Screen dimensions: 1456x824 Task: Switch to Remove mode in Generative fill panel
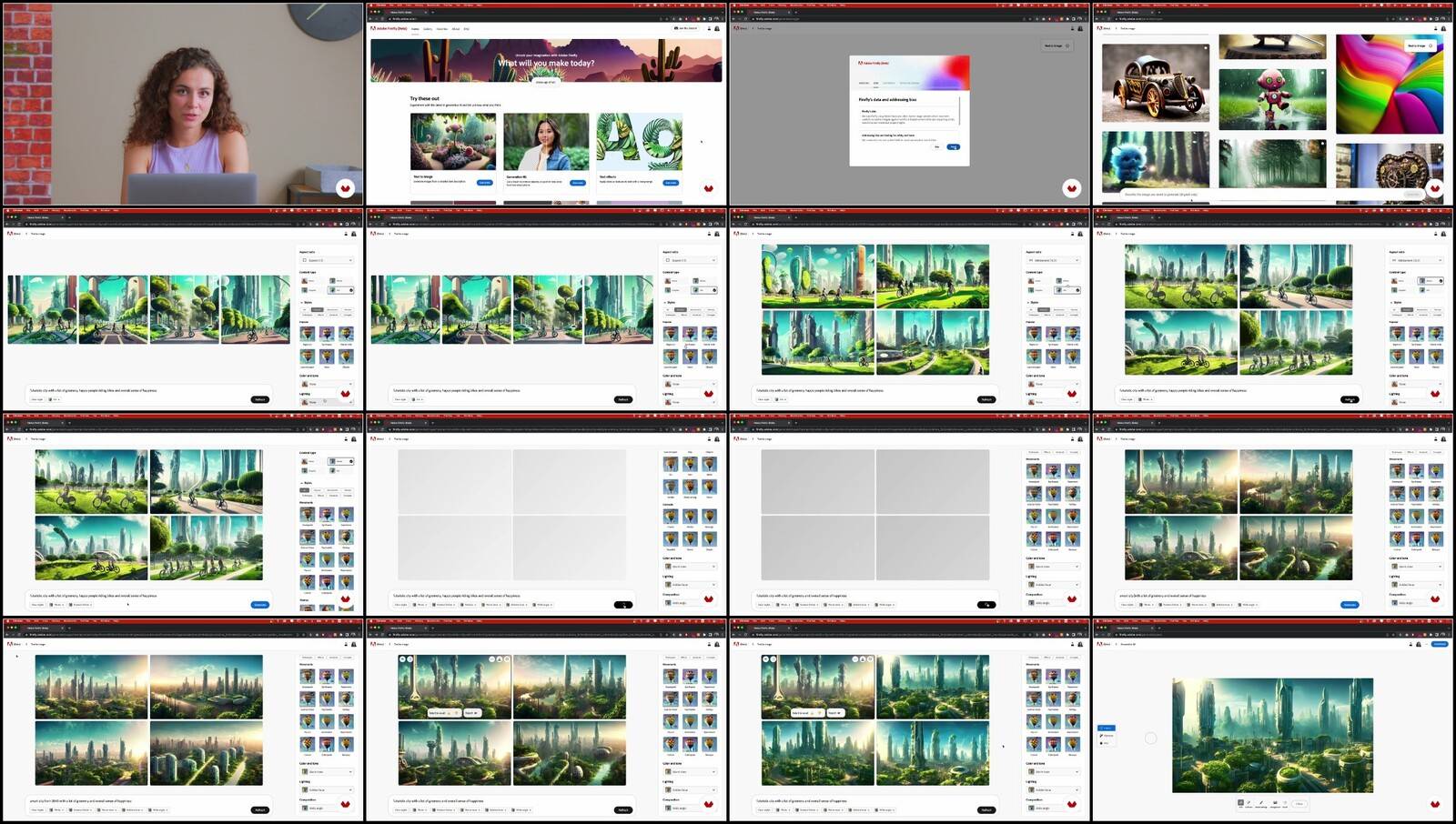[1106, 735]
